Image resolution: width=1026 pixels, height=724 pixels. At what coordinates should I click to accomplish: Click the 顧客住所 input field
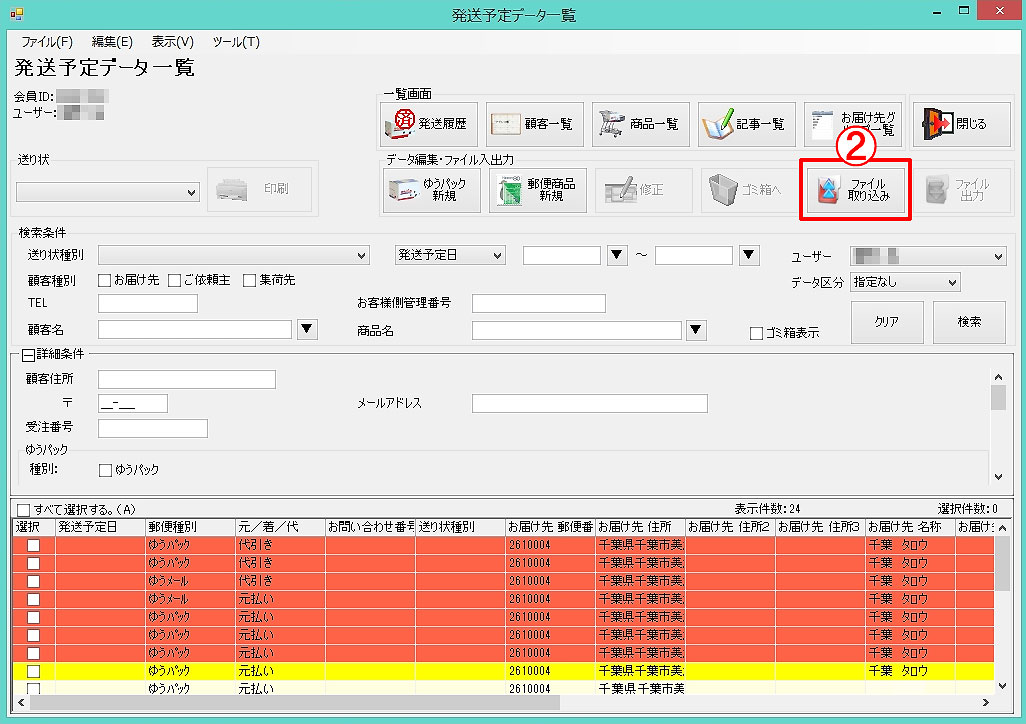pyautogui.click(x=186, y=379)
